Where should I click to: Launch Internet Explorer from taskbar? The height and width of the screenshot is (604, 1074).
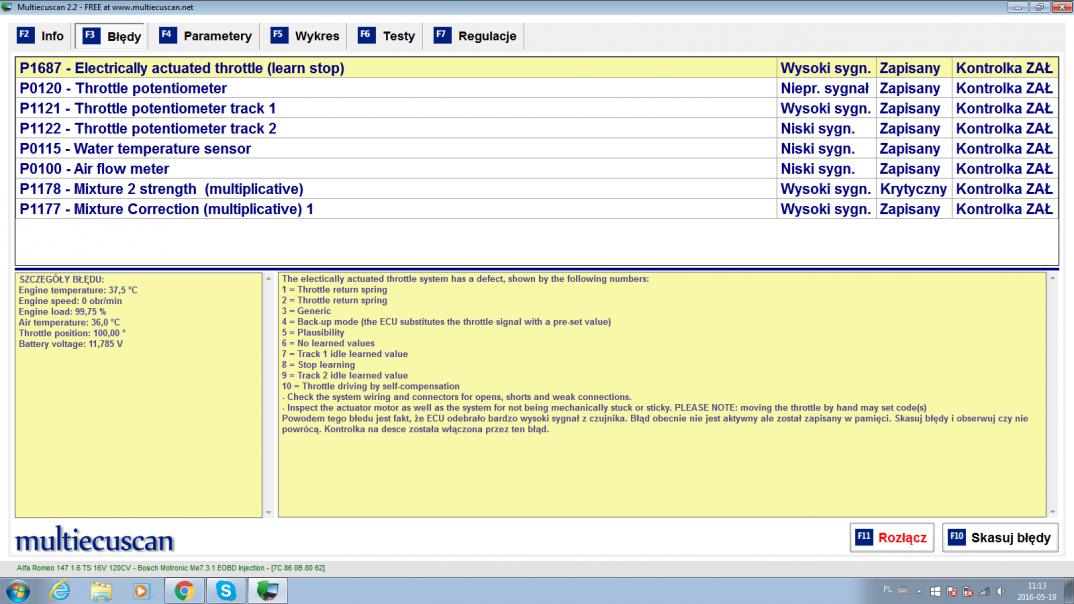(60, 590)
